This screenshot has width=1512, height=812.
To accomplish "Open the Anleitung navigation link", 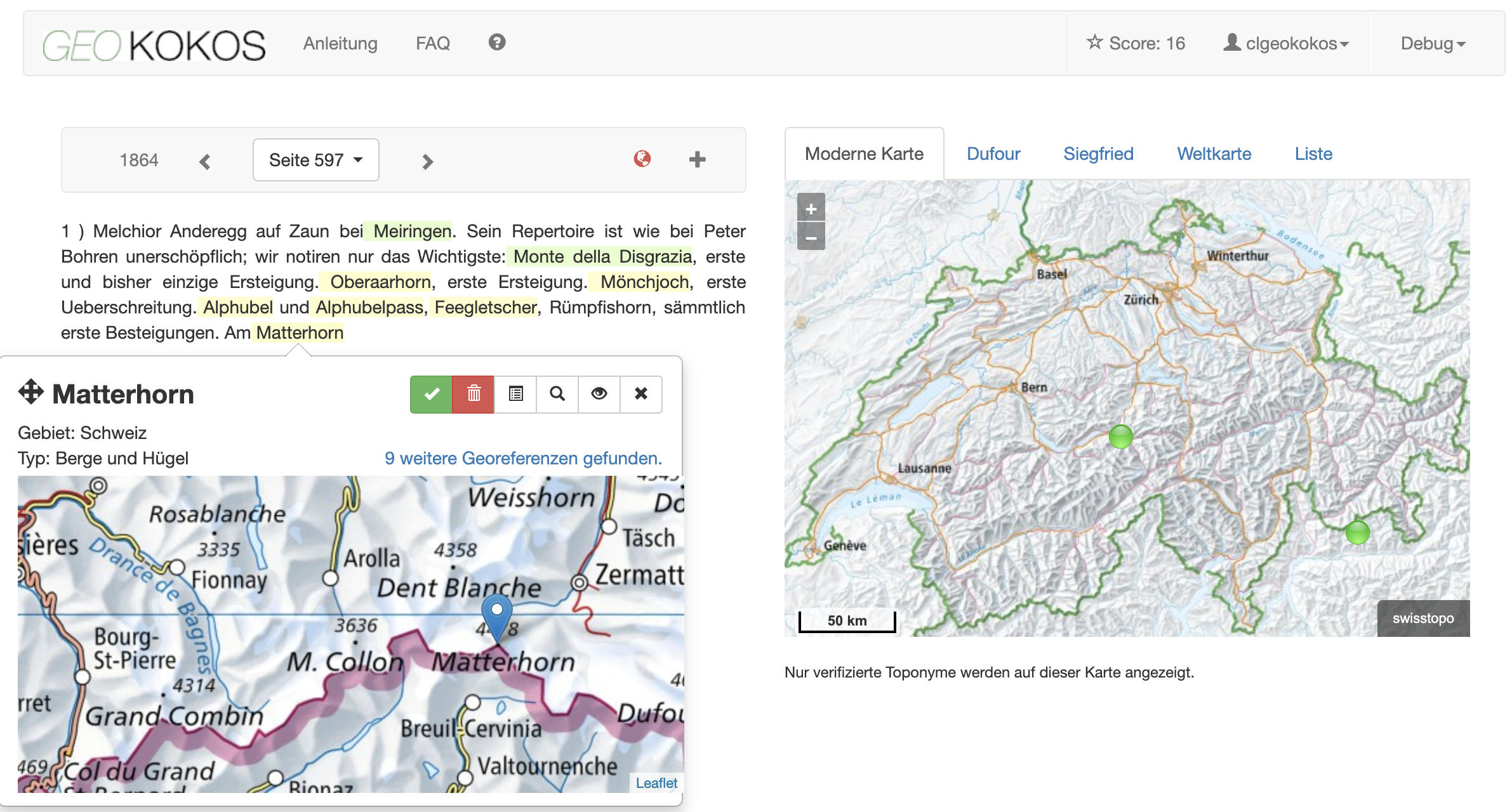I will [340, 43].
